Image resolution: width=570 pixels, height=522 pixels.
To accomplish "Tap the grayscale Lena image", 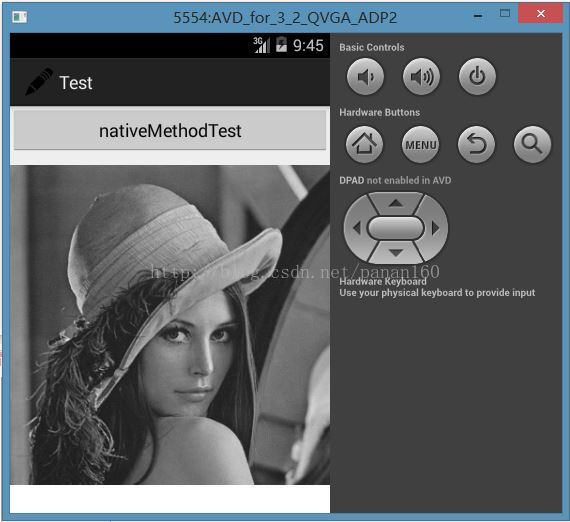I will [x=170, y=325].
